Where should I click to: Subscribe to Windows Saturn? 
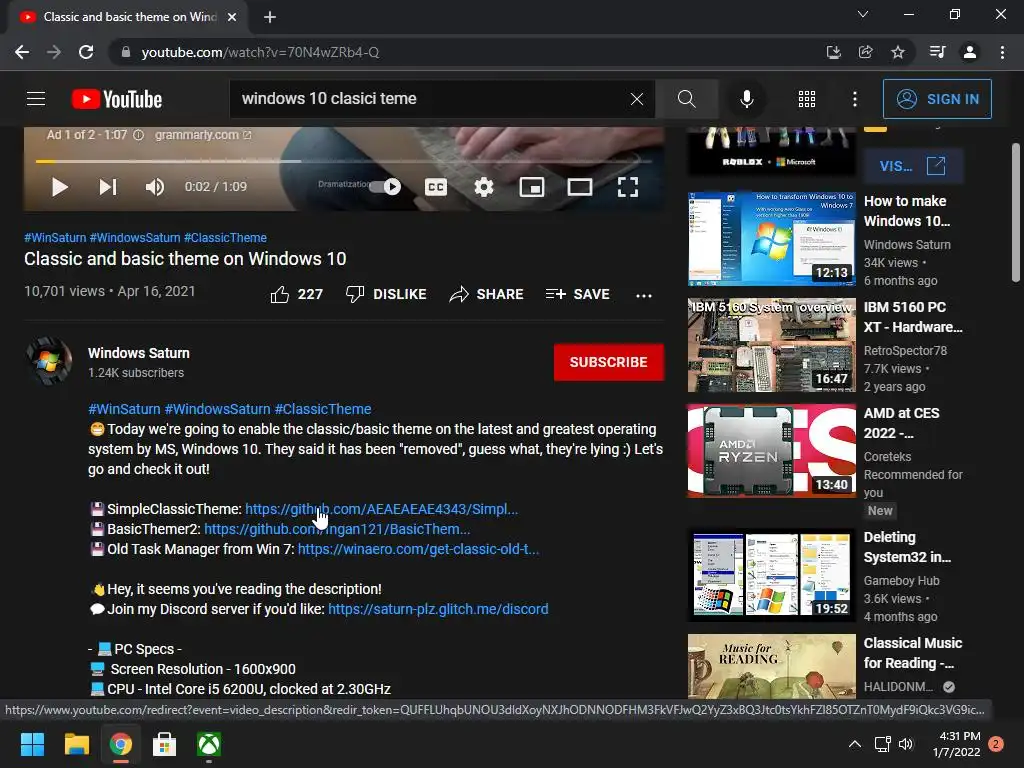point(609,362)
